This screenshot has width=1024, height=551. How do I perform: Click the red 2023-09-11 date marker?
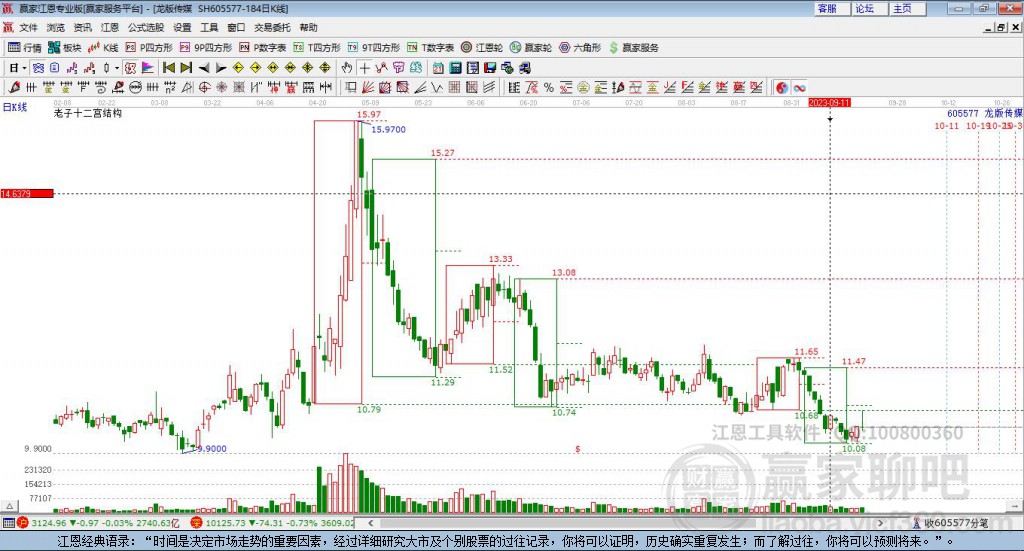pos(829,103)
